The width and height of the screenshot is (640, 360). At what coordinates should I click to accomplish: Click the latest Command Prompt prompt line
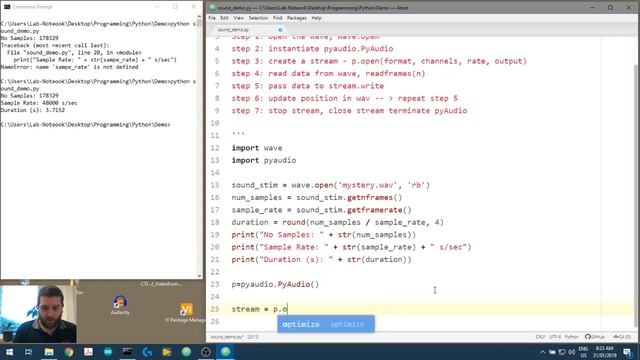click(85, 124)
